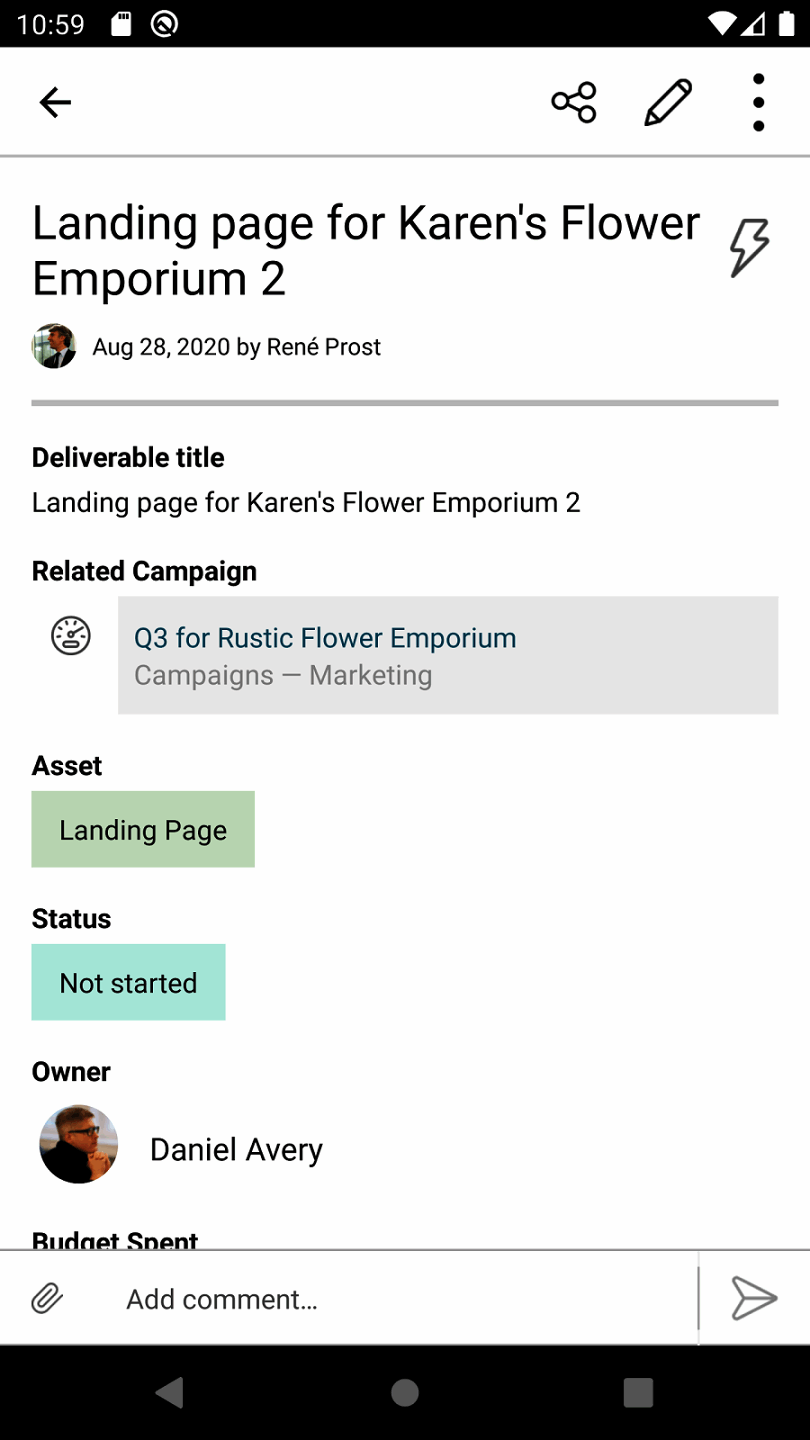The image size is (810, 1440).
Task: Tap René Prost's small avatar
Action: 54,347
